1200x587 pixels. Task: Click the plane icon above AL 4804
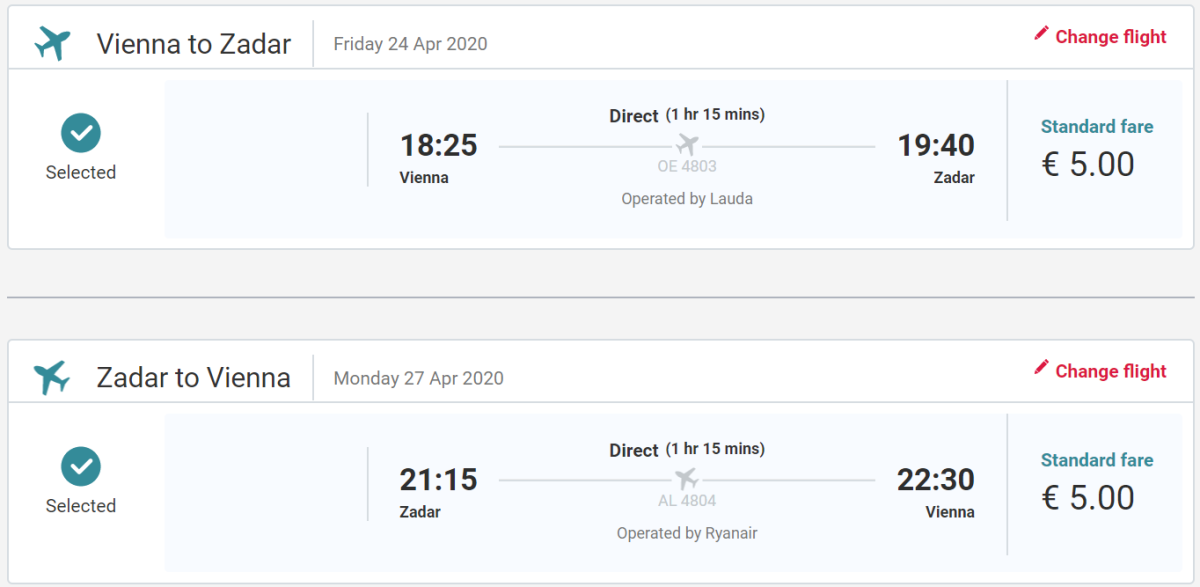click(x=687, y=479)
